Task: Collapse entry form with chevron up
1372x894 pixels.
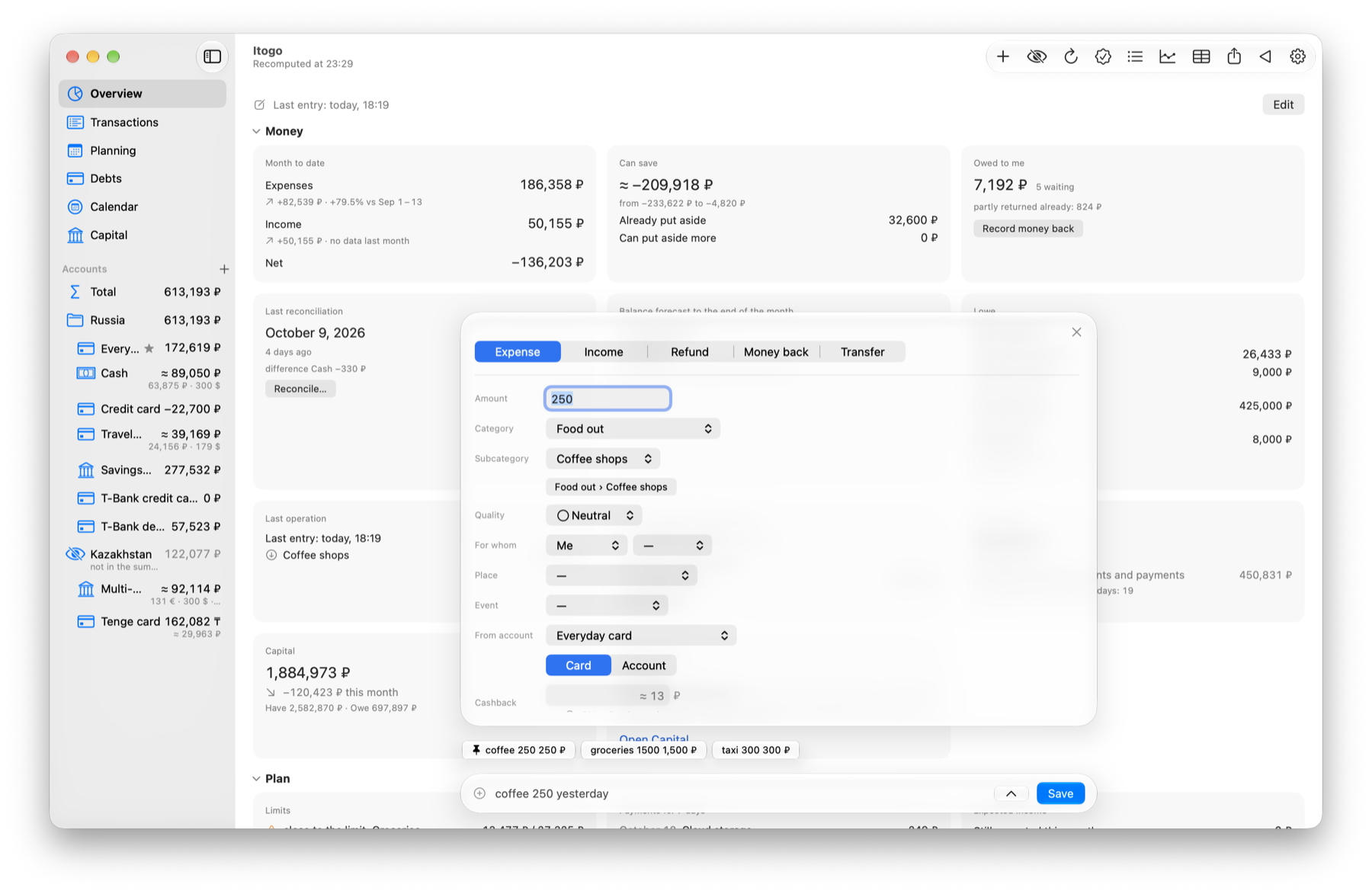Action: click(1011, 793)
